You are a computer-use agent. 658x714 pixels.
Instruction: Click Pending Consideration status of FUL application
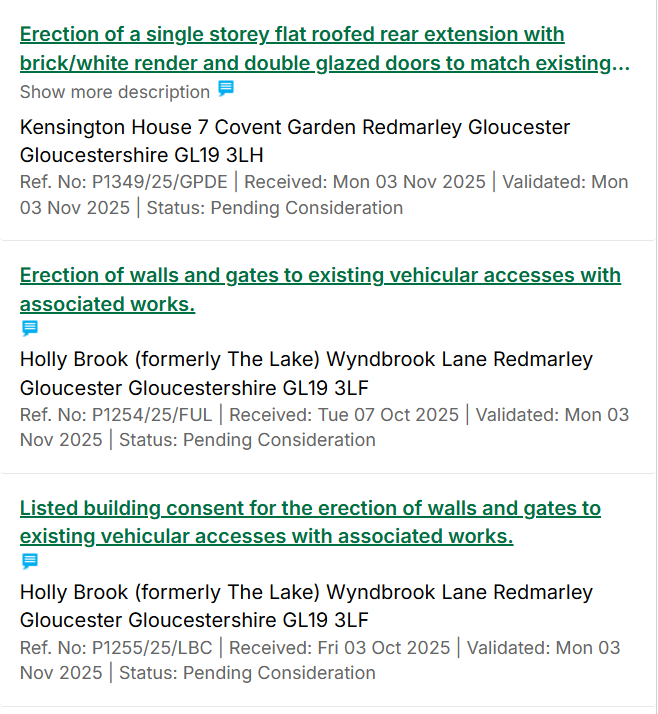pyautogui.click(x=279, y=440)
